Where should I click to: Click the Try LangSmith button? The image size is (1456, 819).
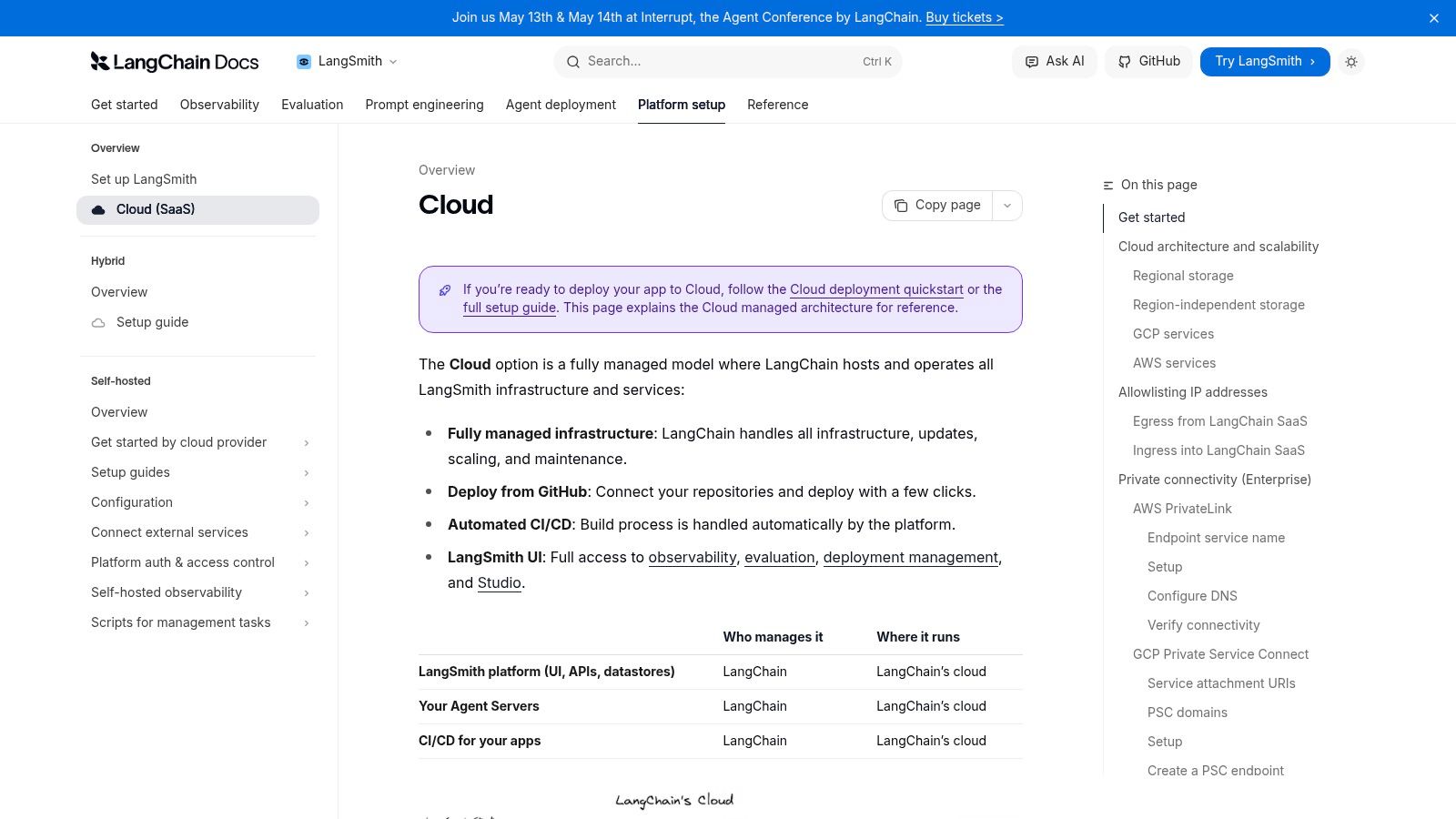point(1265,62)
